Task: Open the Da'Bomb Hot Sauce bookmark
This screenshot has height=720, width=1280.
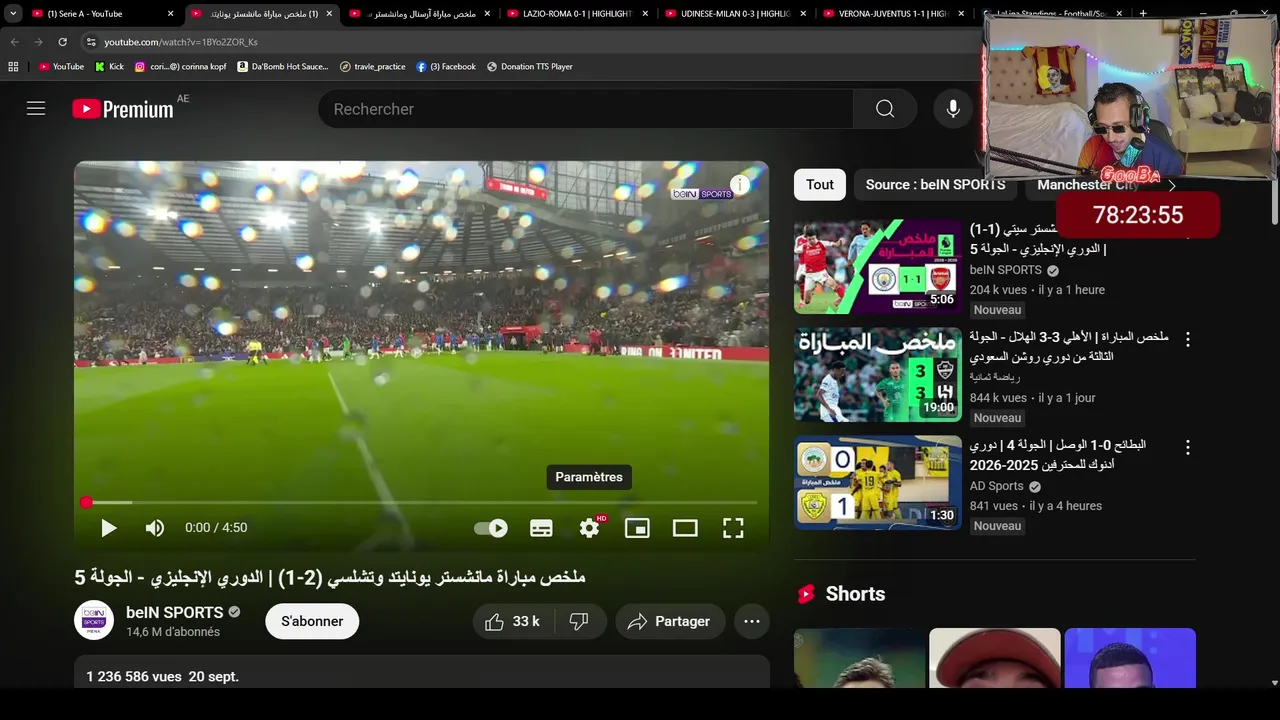Action: (283, 67)
